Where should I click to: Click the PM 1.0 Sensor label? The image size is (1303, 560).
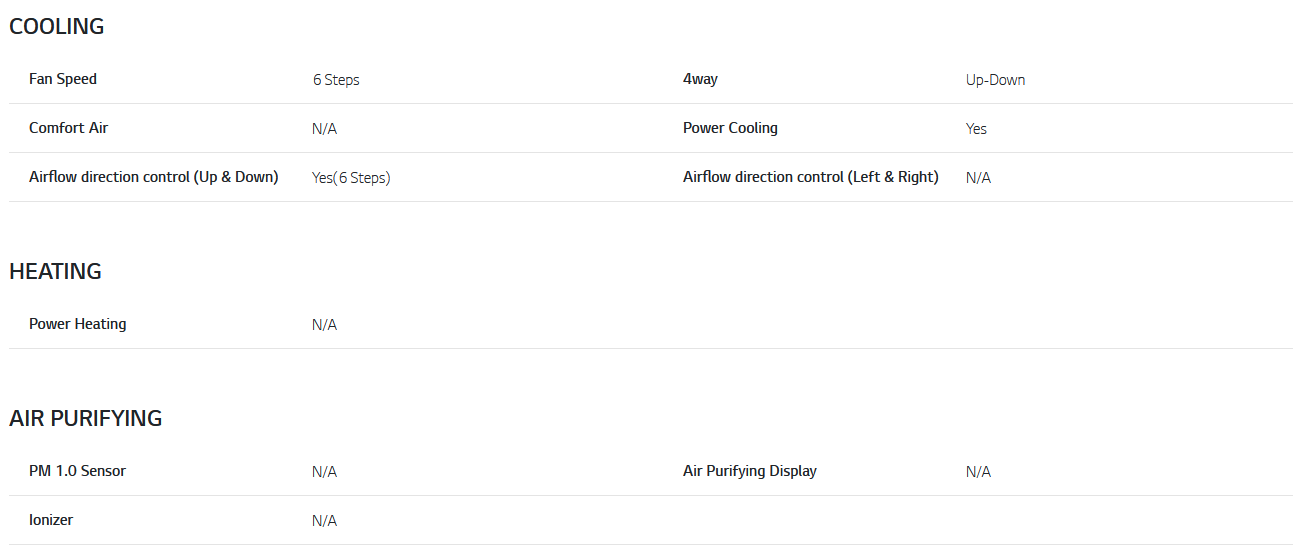click(78, 471)
